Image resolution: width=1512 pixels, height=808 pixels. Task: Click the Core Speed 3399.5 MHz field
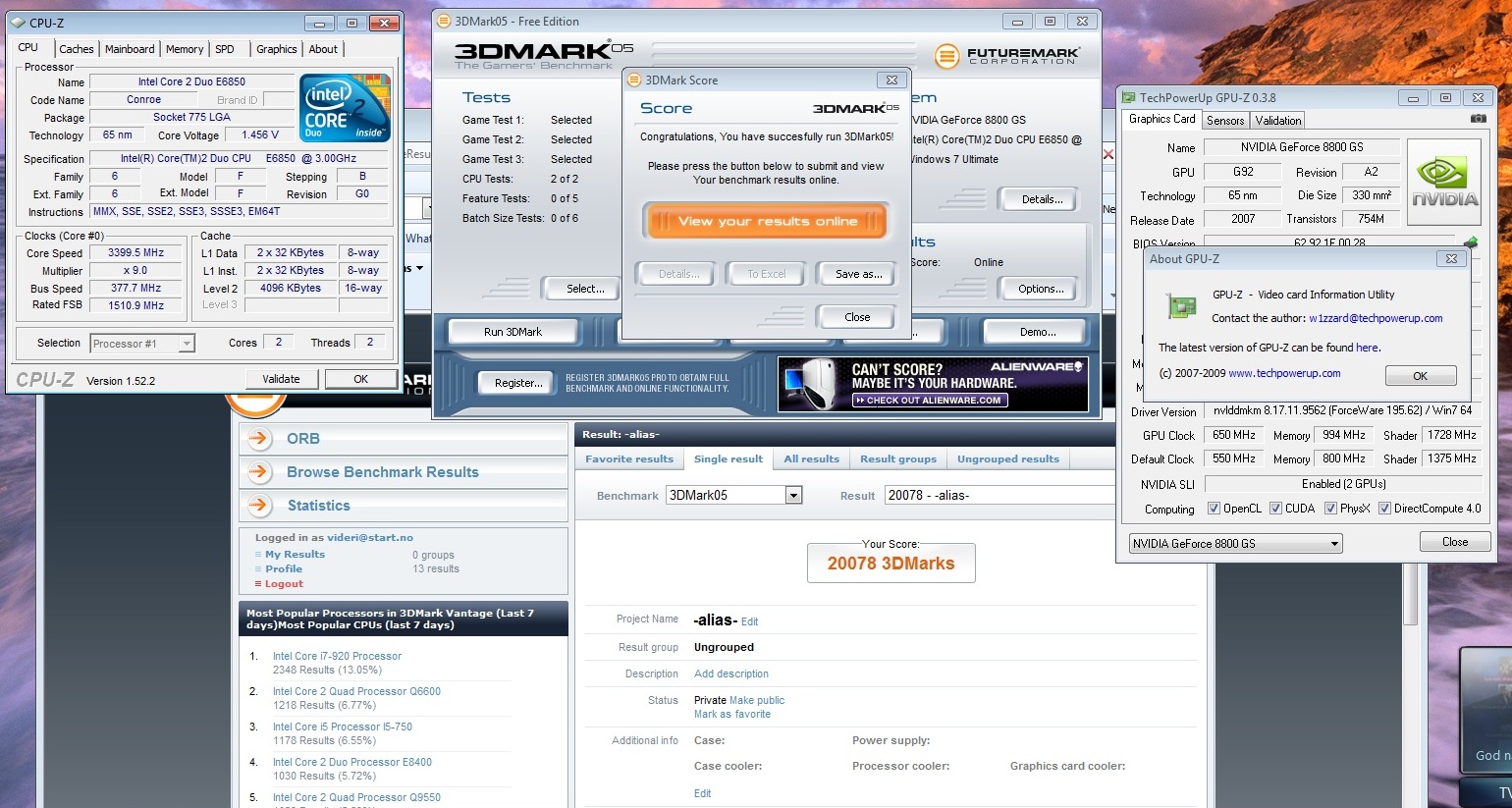tap(135, 253)
